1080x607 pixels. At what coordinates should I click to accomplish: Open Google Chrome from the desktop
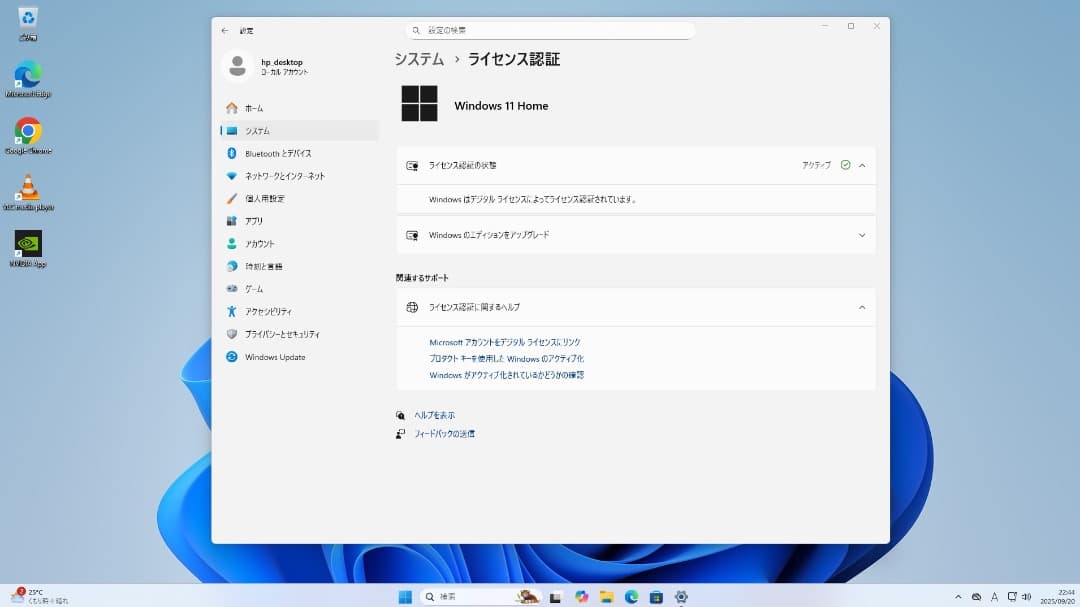point(27,130)
